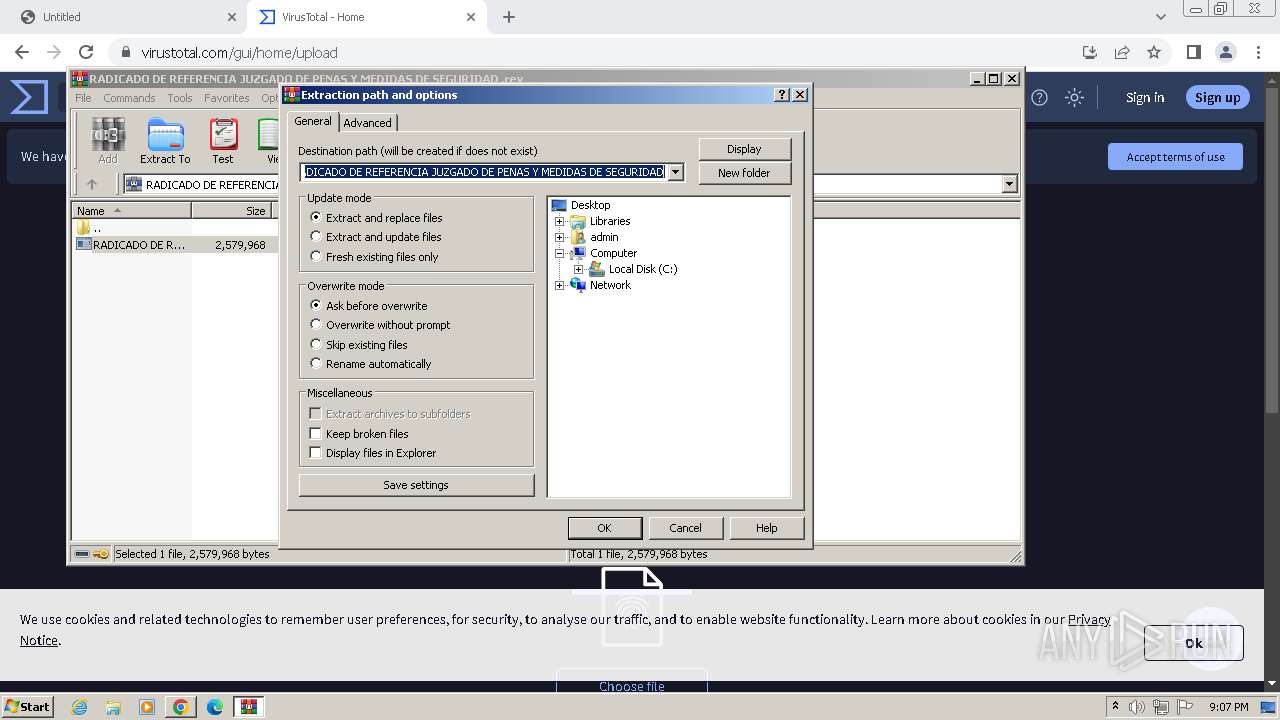Click the WinRAR Add toolbar icon
The image size is (1280, 720).
point(108,141)
